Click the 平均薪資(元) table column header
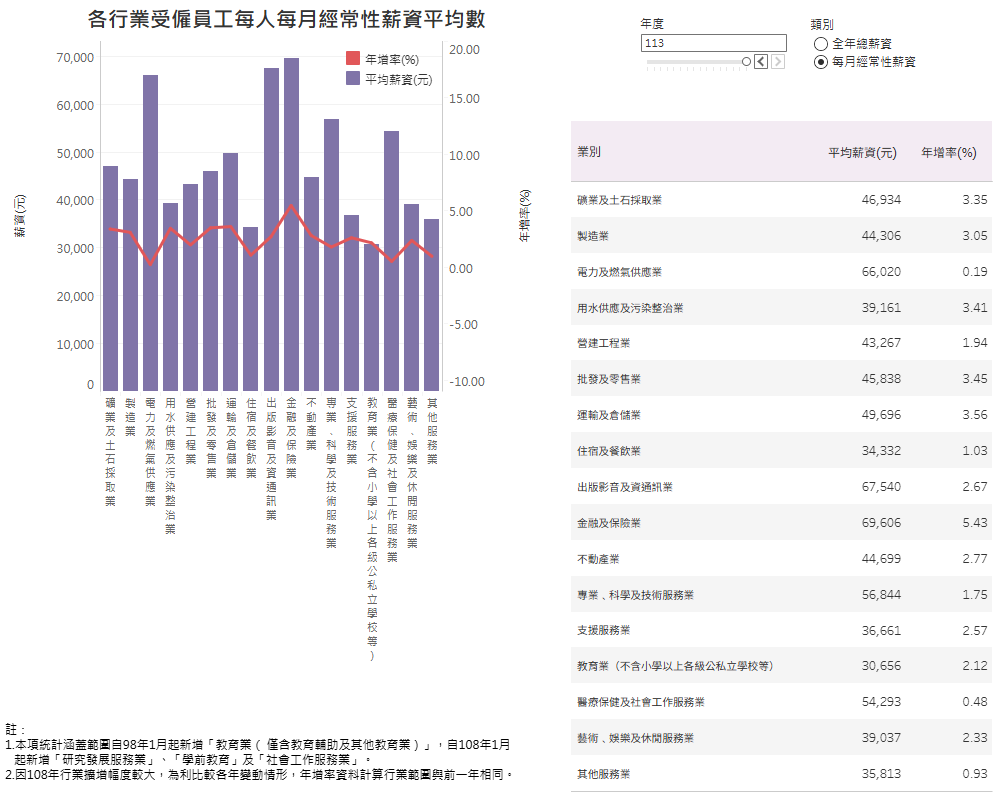This screenshot has width=997, height=795. (862, 153)
